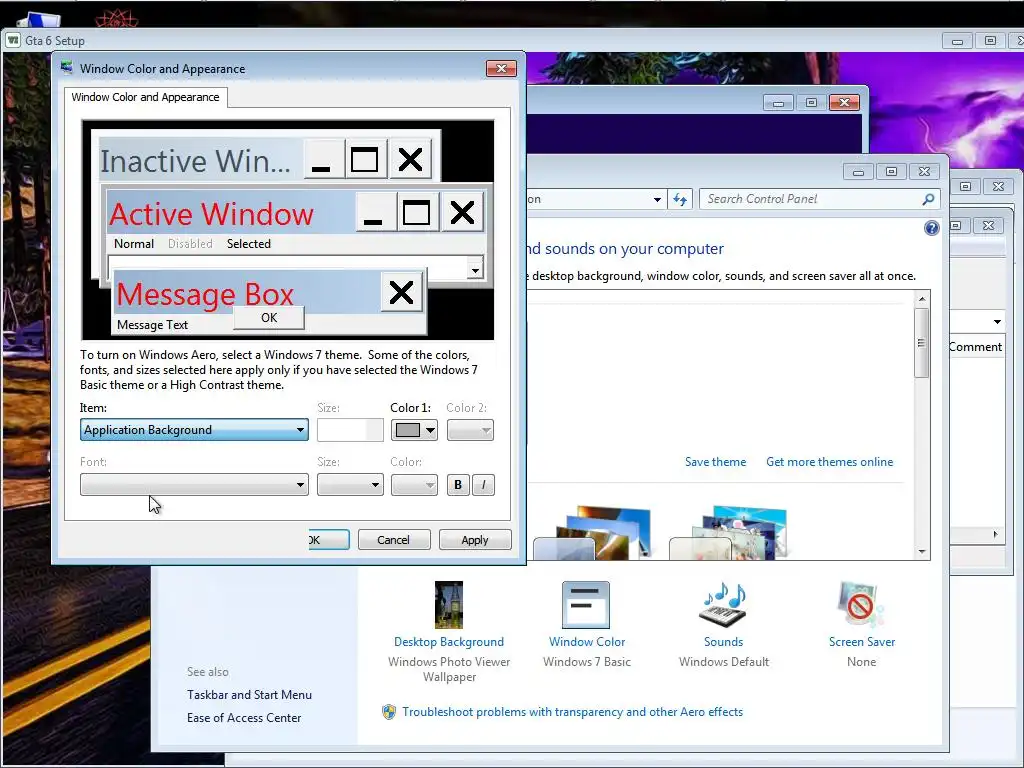Open the disabled Color 2 dropdown
Image resolution: width=1024 pixels, height=768 pixels.
click(470, 430)
